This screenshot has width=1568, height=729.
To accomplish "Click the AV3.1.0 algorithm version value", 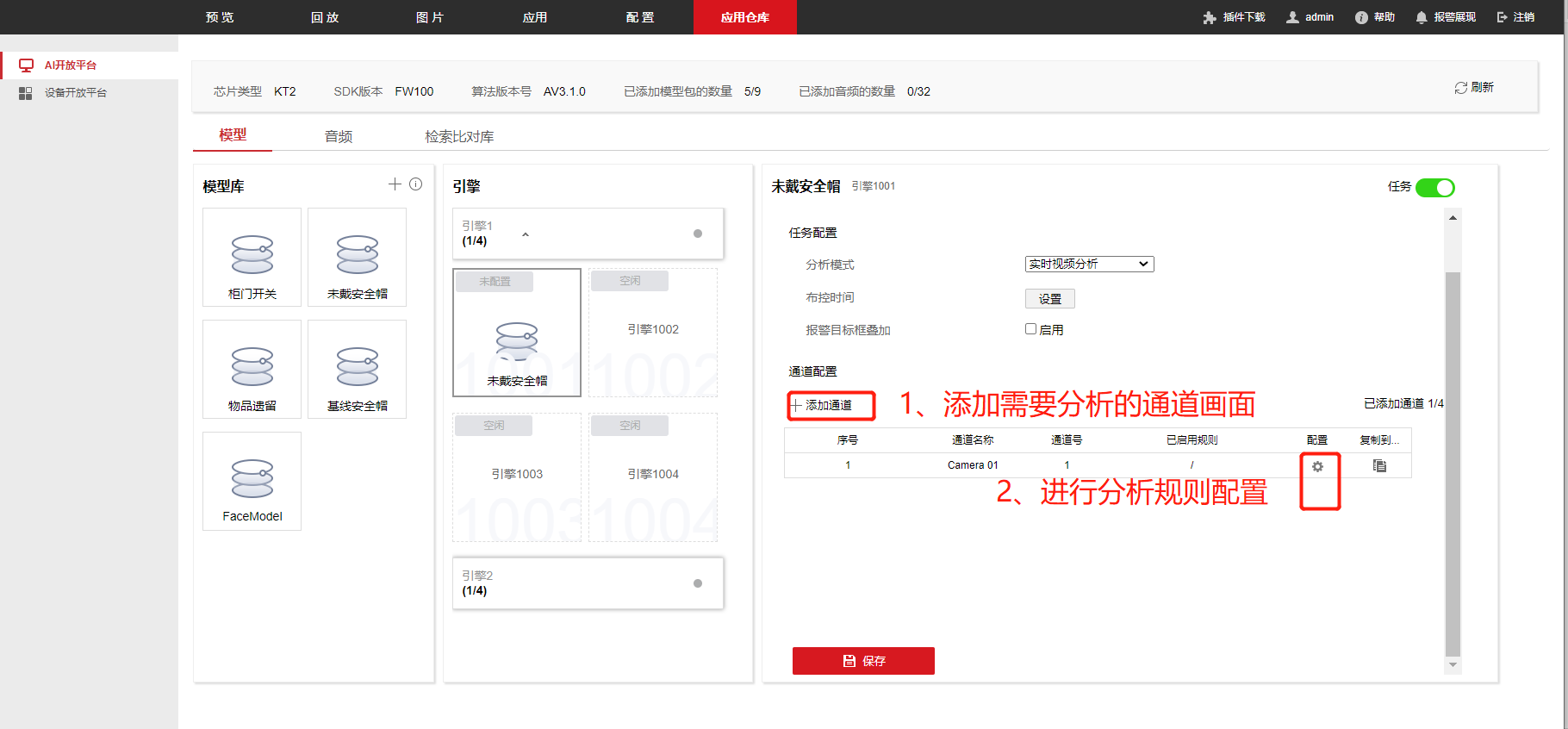I will (x=564, y=91).
